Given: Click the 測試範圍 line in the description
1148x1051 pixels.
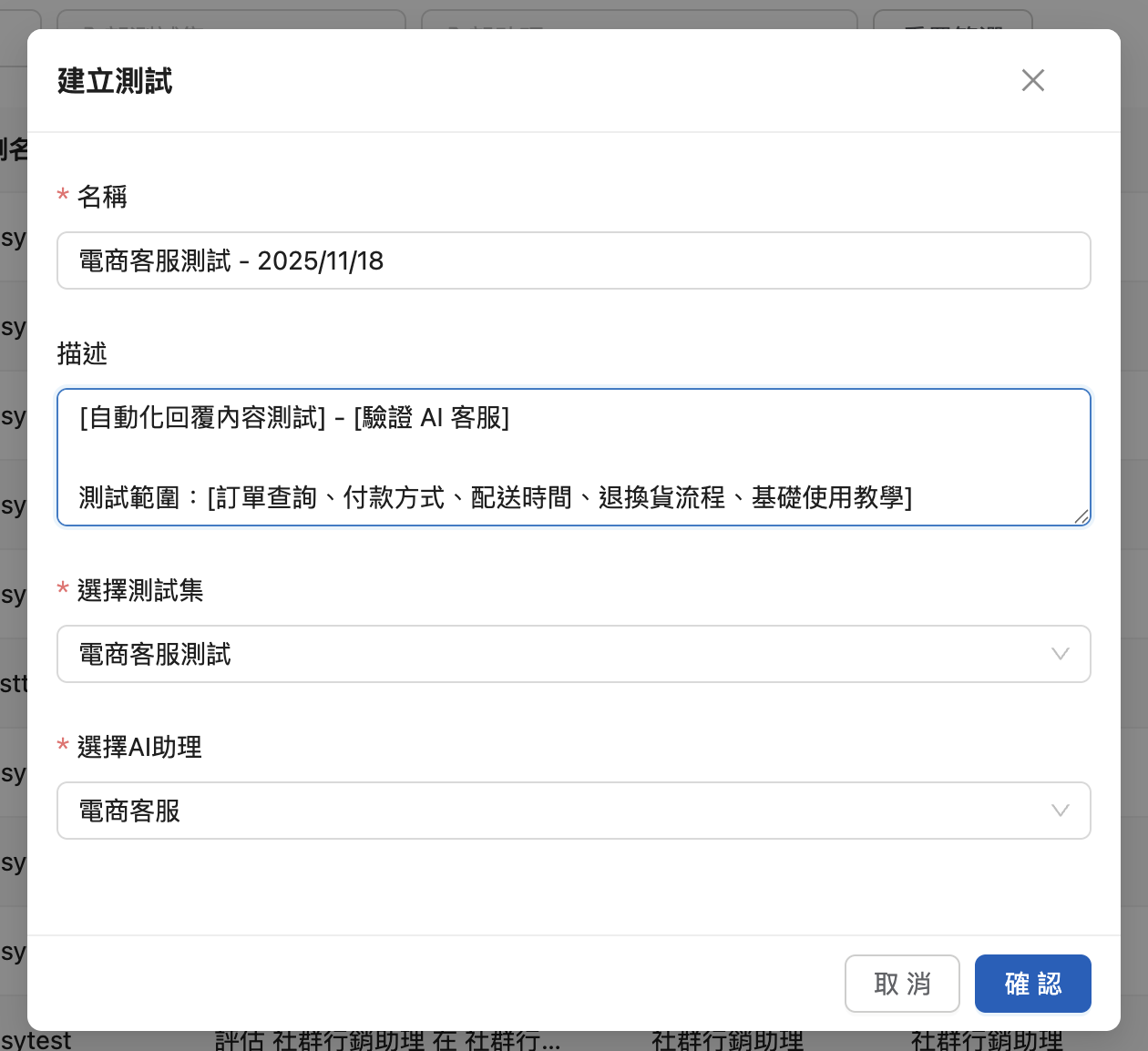Looking at the screenshot, I should [x=495, y=497].
